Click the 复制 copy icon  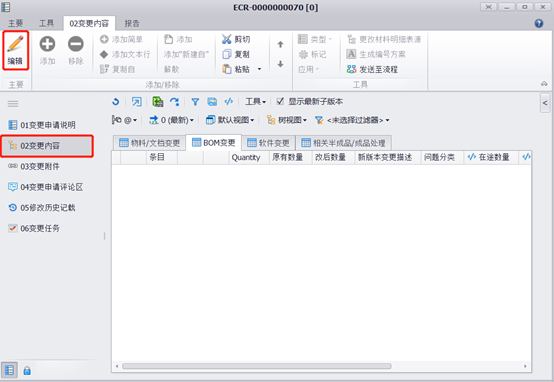click(x=226, y=54)
